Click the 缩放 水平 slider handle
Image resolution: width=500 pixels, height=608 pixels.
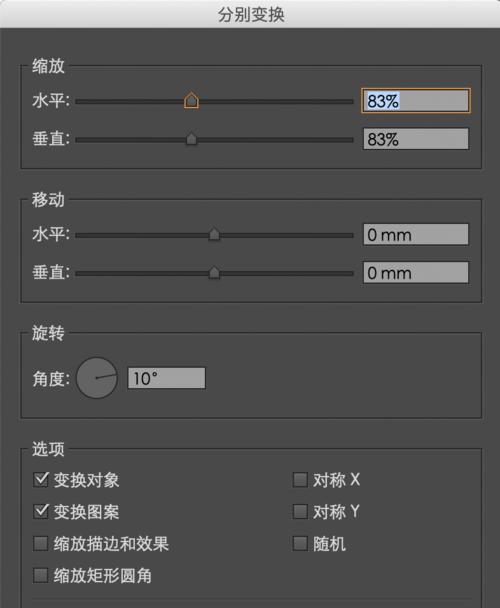coord(191,100)
